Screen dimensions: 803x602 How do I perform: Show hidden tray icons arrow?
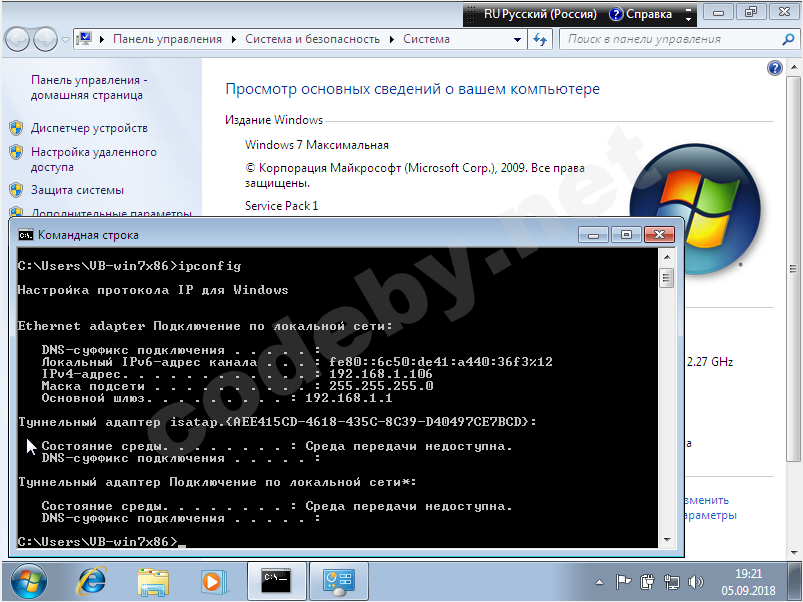click(x=599, y=582)
